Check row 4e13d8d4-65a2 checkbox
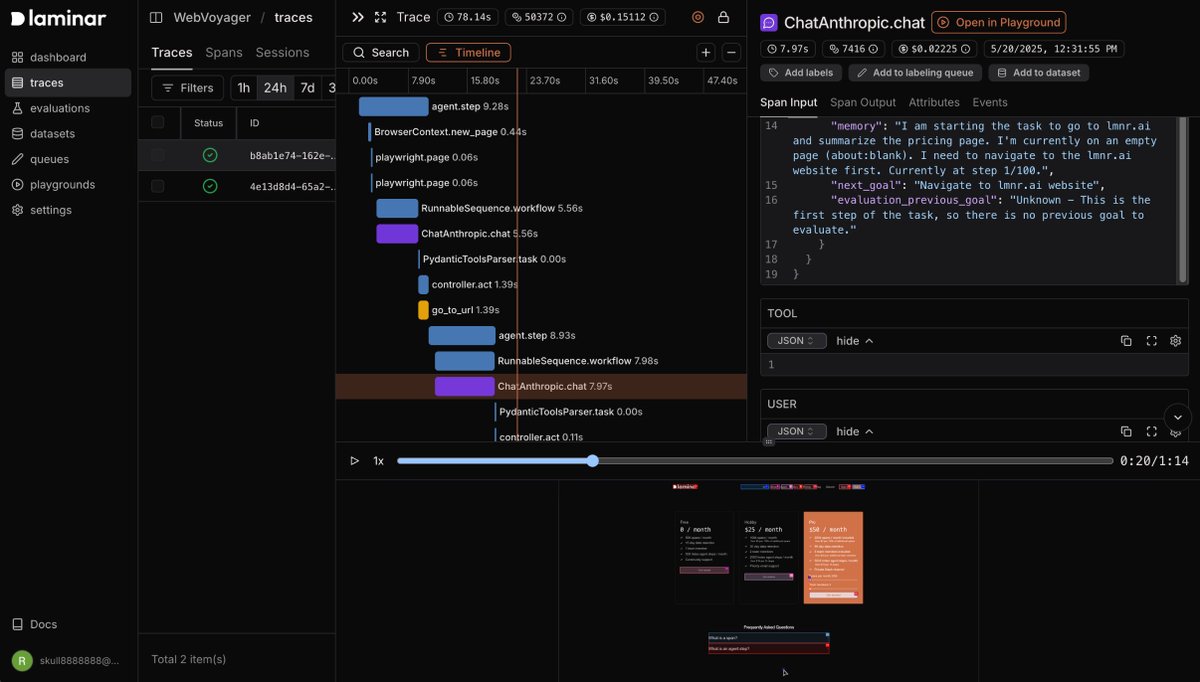This screenshot has height=682, width=1200. pos(157,186)
